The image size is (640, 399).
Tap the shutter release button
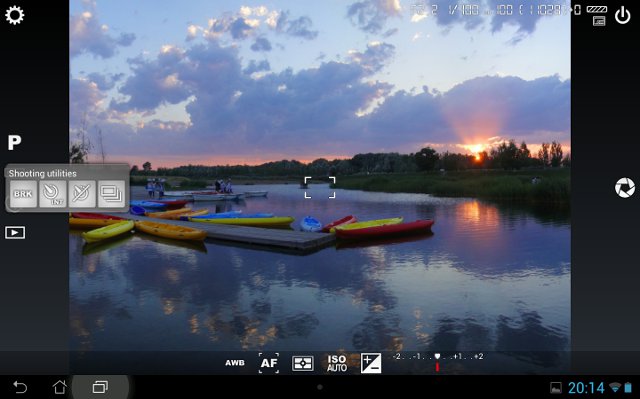click(x=625, y=188)
